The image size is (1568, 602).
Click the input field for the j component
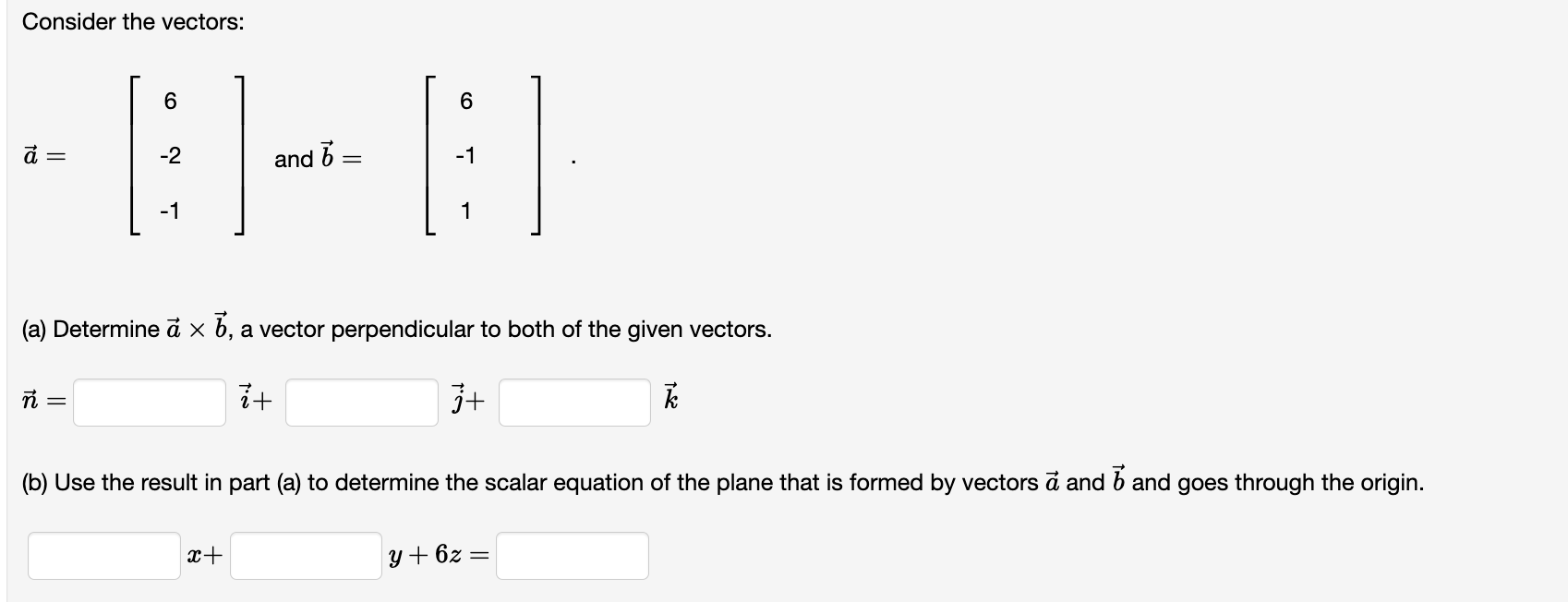pyautogui.click(x=362, y=401)
